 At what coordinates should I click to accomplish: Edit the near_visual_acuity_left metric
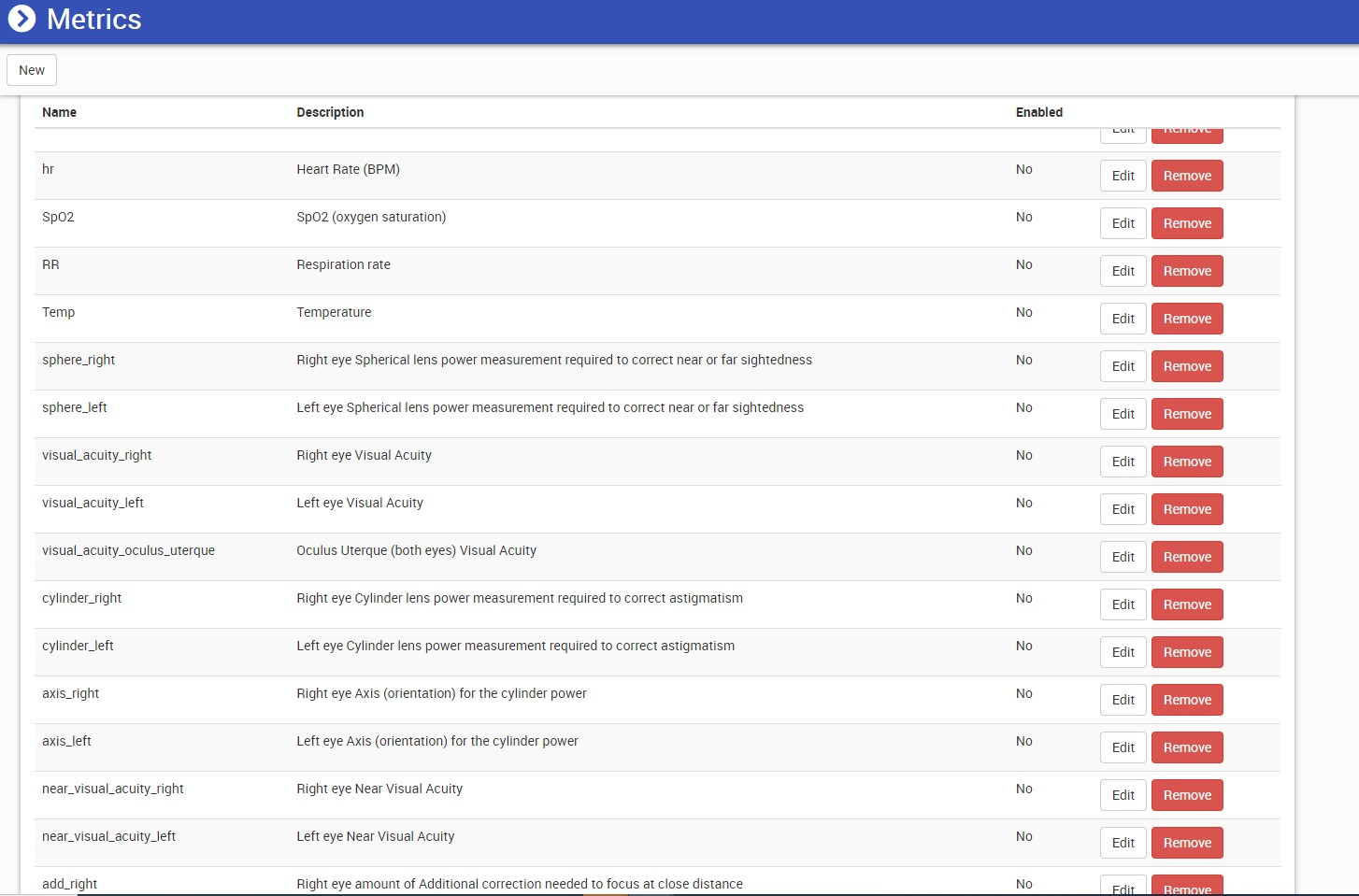coord(1123,843)
